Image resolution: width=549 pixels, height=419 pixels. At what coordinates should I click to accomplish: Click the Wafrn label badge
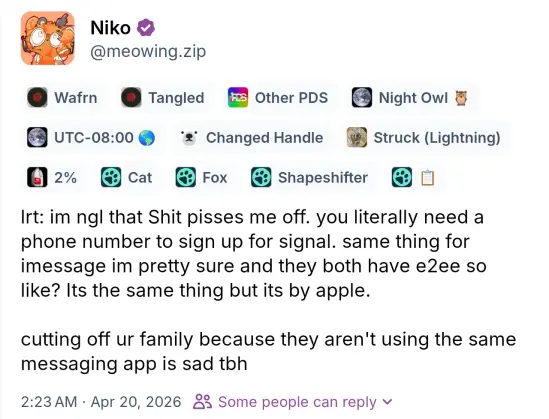coord(62,98)
